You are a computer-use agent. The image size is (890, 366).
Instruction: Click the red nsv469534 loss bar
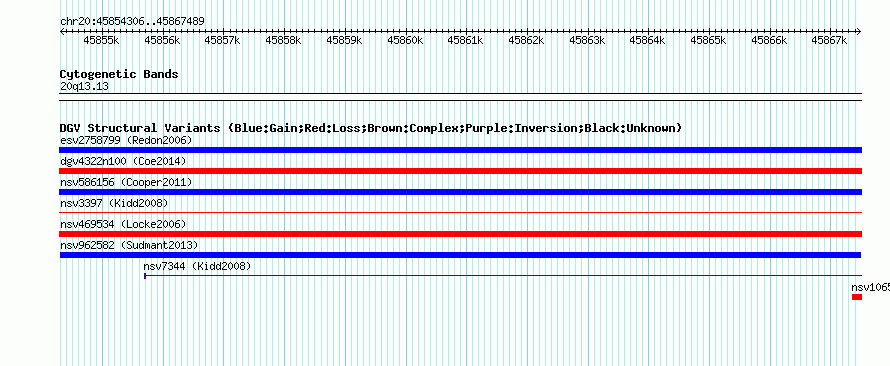460,234
